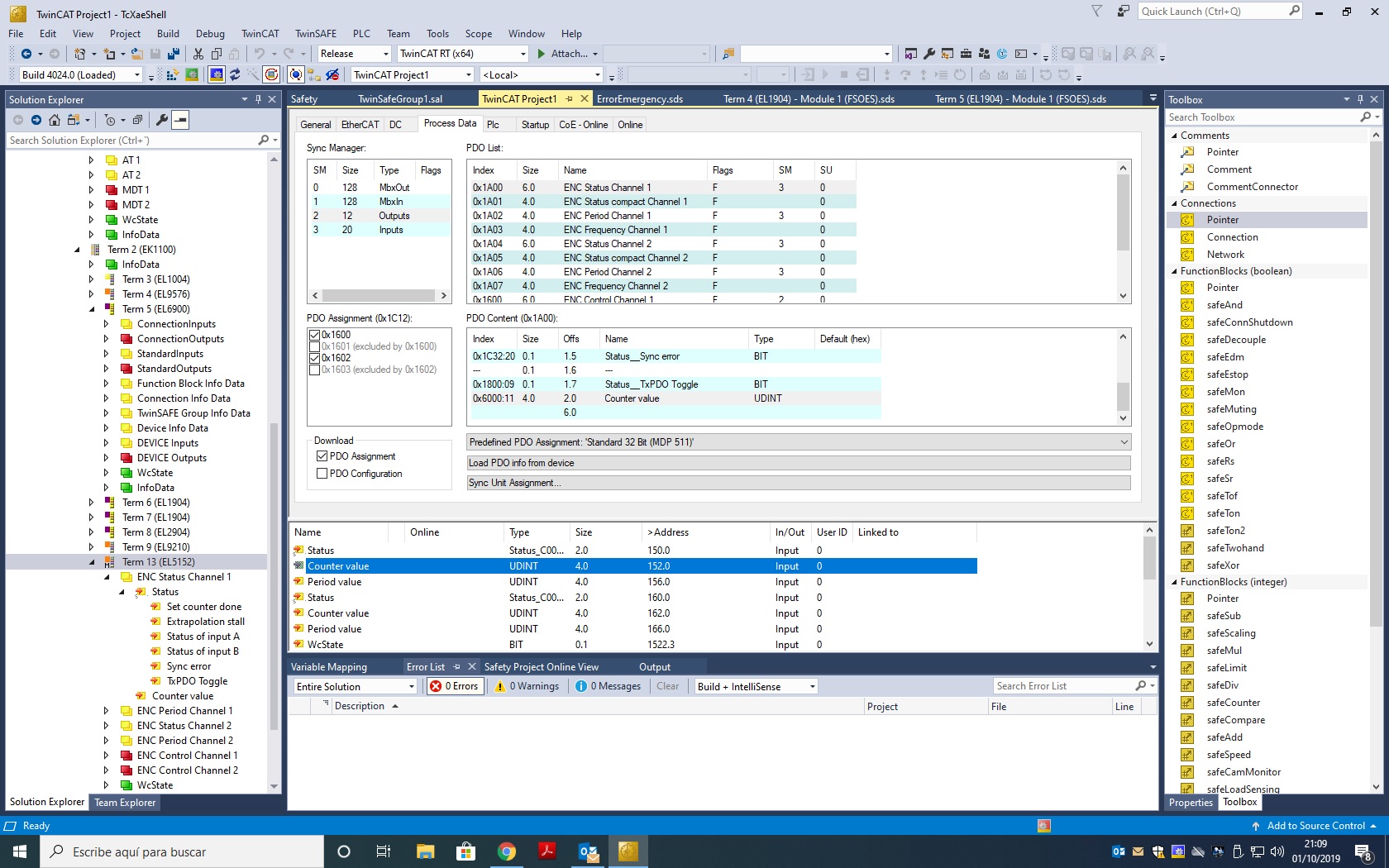This screenshot has height=868, width=1389.
Task: Switch to the Output panel tab
Action: coord(655,667)
